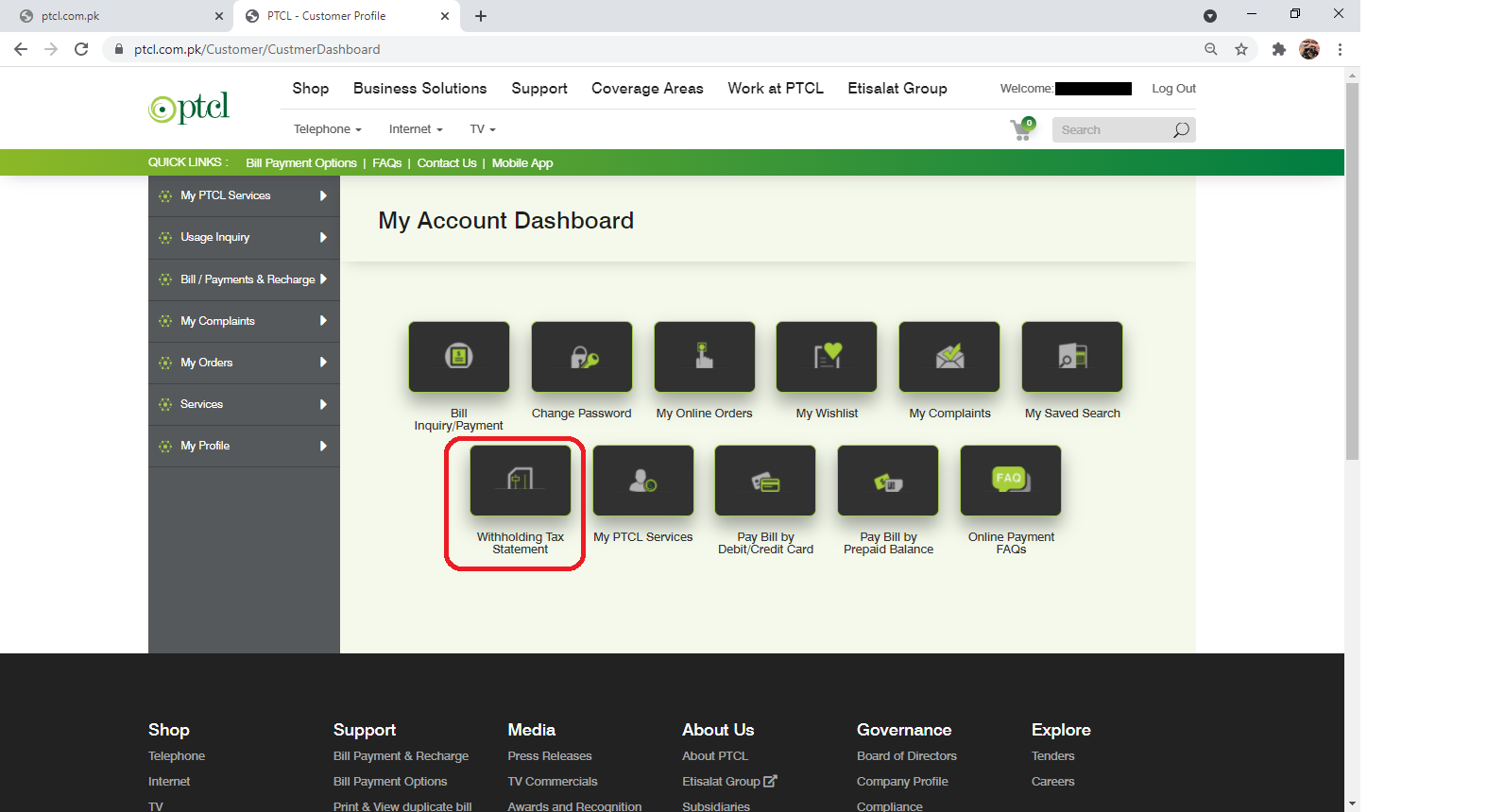Open the My Wishlist tile
The width and height of the screenshot is (1504, 812).
[x=827, y=357]
